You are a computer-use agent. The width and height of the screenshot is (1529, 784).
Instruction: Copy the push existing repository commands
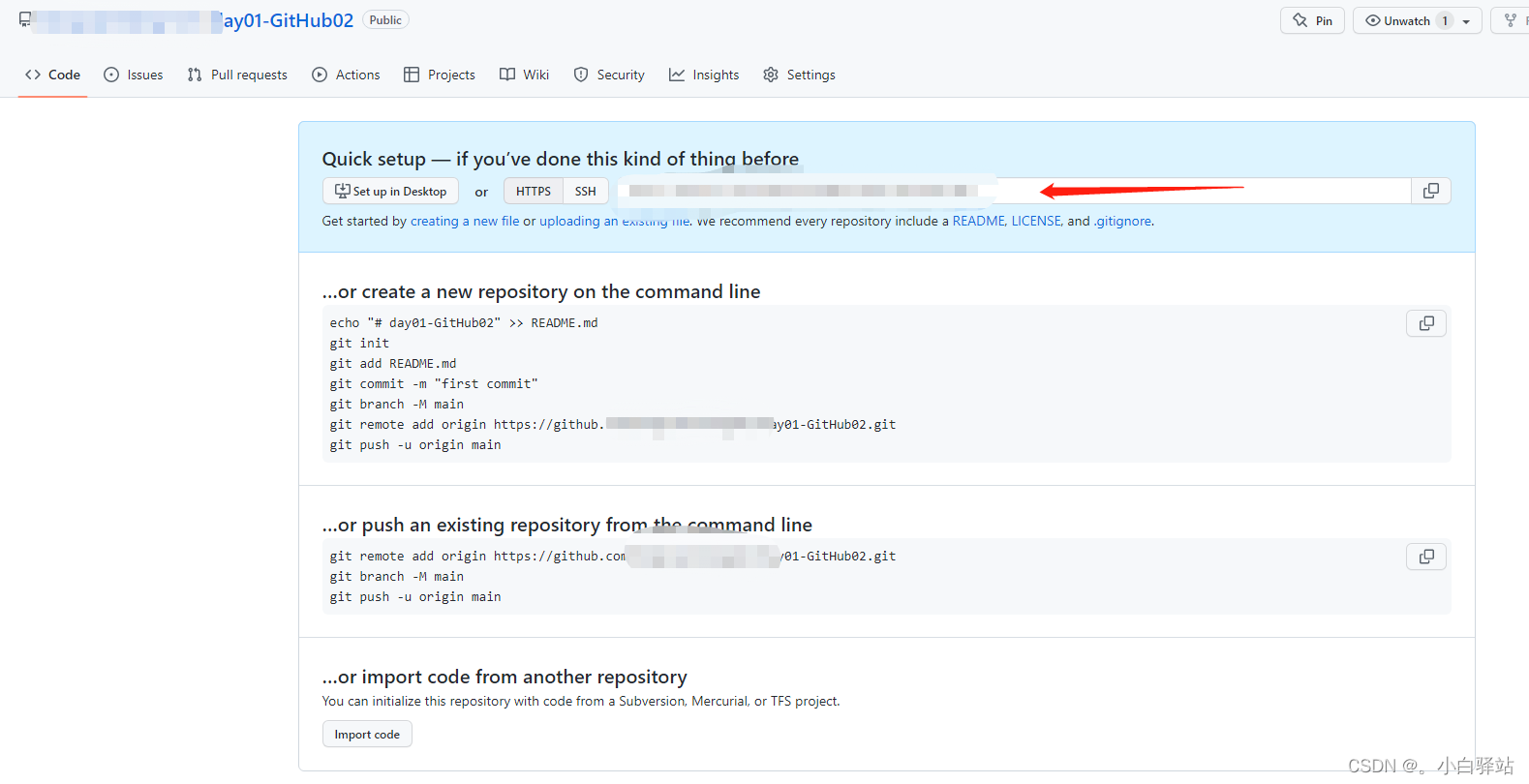1426,557
